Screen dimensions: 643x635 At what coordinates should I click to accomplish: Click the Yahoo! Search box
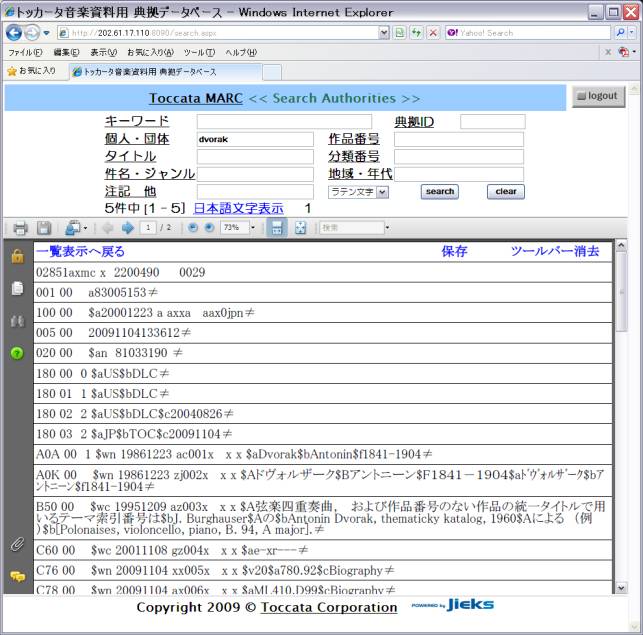528,33
